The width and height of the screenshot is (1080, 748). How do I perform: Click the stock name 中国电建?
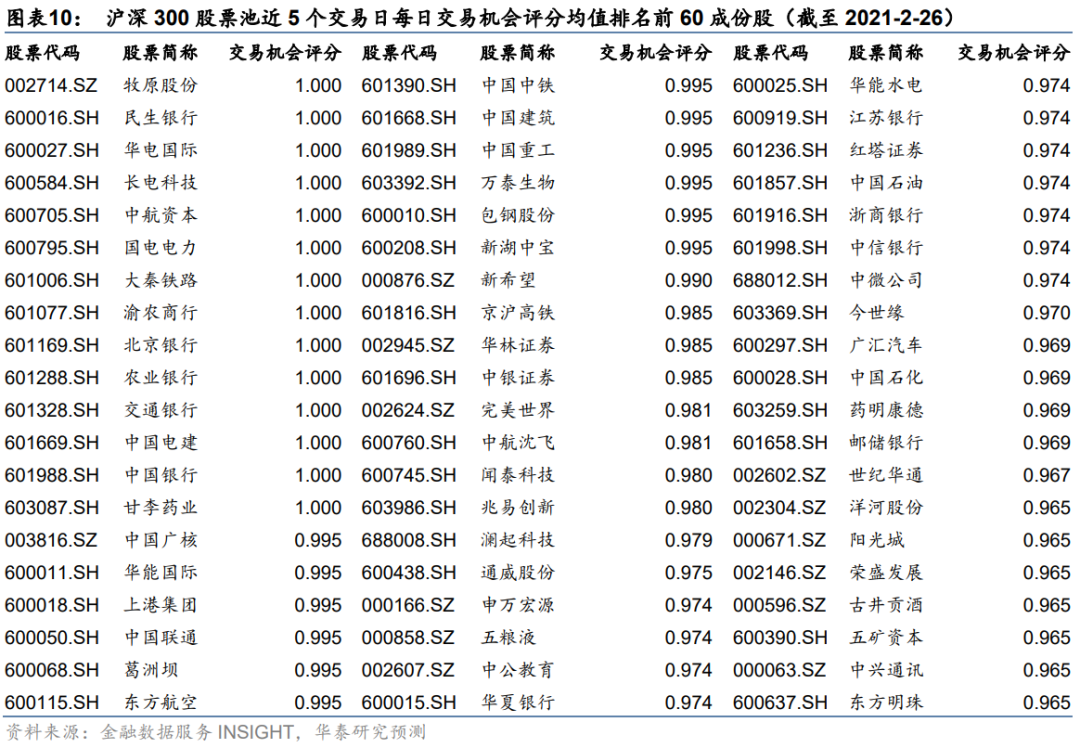click(160, 442)
